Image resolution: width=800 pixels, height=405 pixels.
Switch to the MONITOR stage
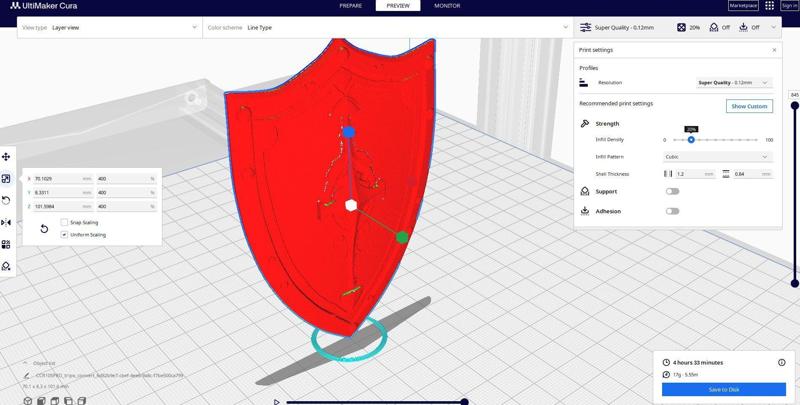click(x=447, y=6)
